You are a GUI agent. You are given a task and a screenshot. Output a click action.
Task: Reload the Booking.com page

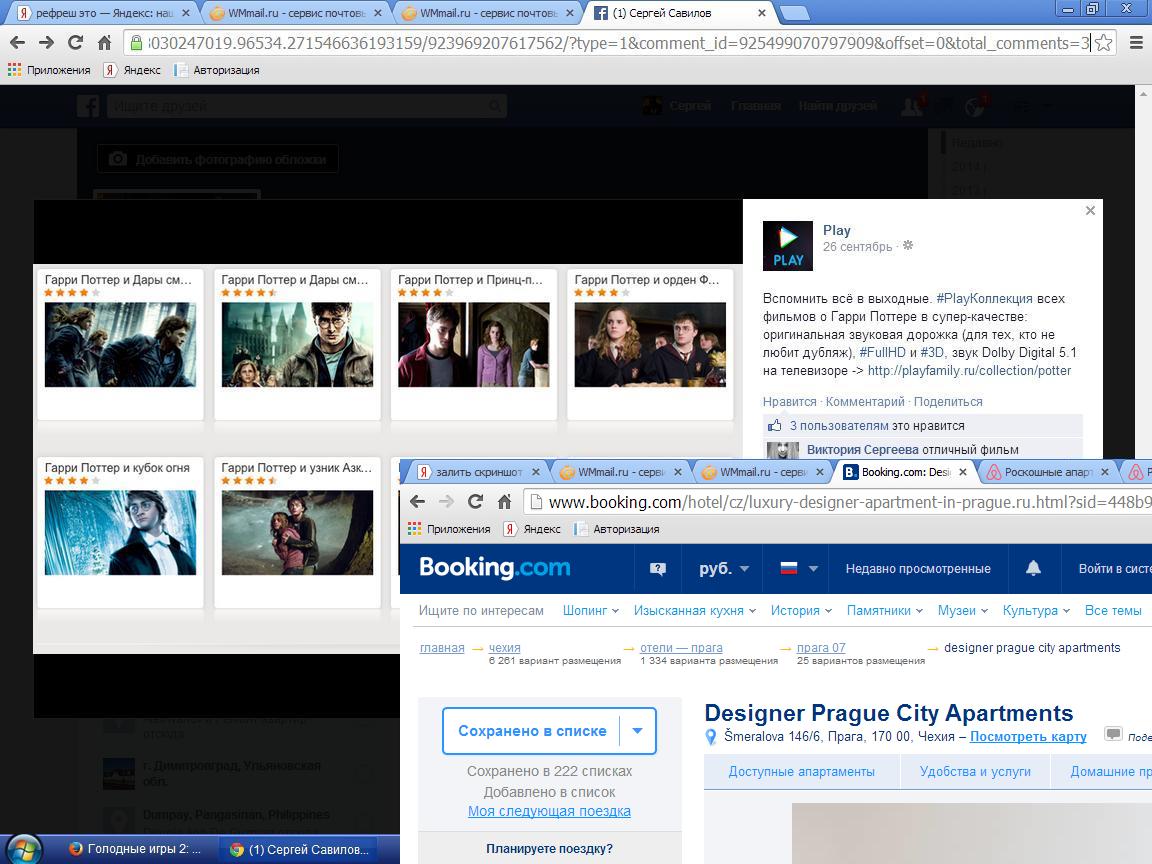tap(475, 502)
